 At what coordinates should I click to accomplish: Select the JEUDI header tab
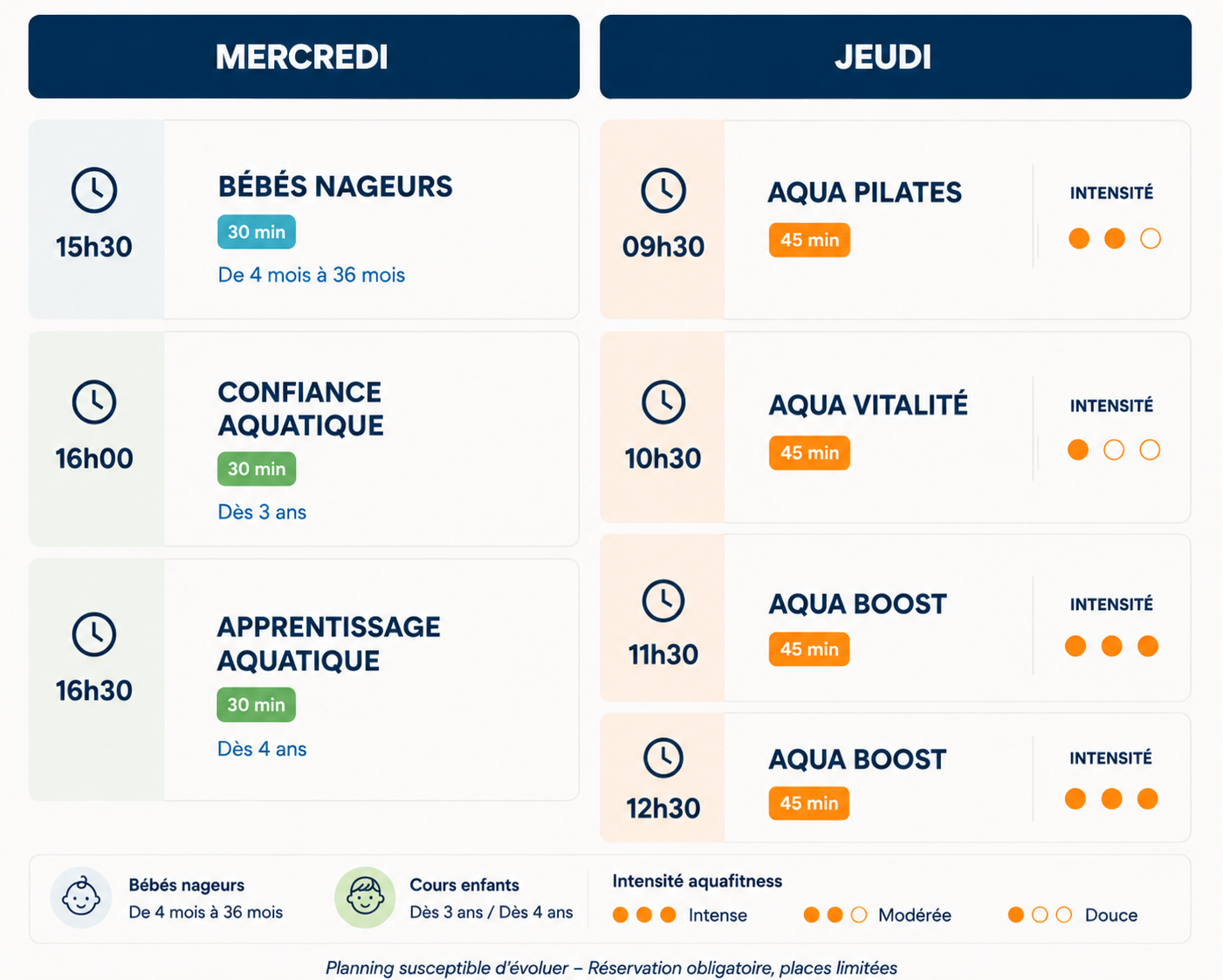[x=896, y=57]
